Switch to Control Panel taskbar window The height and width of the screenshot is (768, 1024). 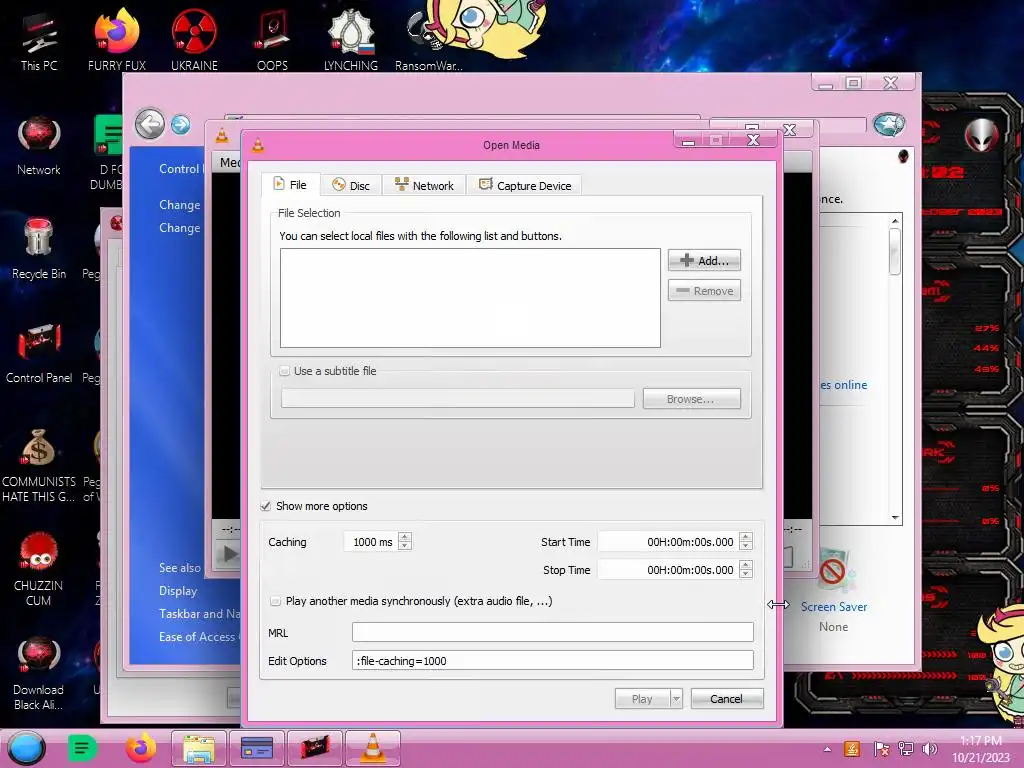pyautogui.click(x=315, y=748)
